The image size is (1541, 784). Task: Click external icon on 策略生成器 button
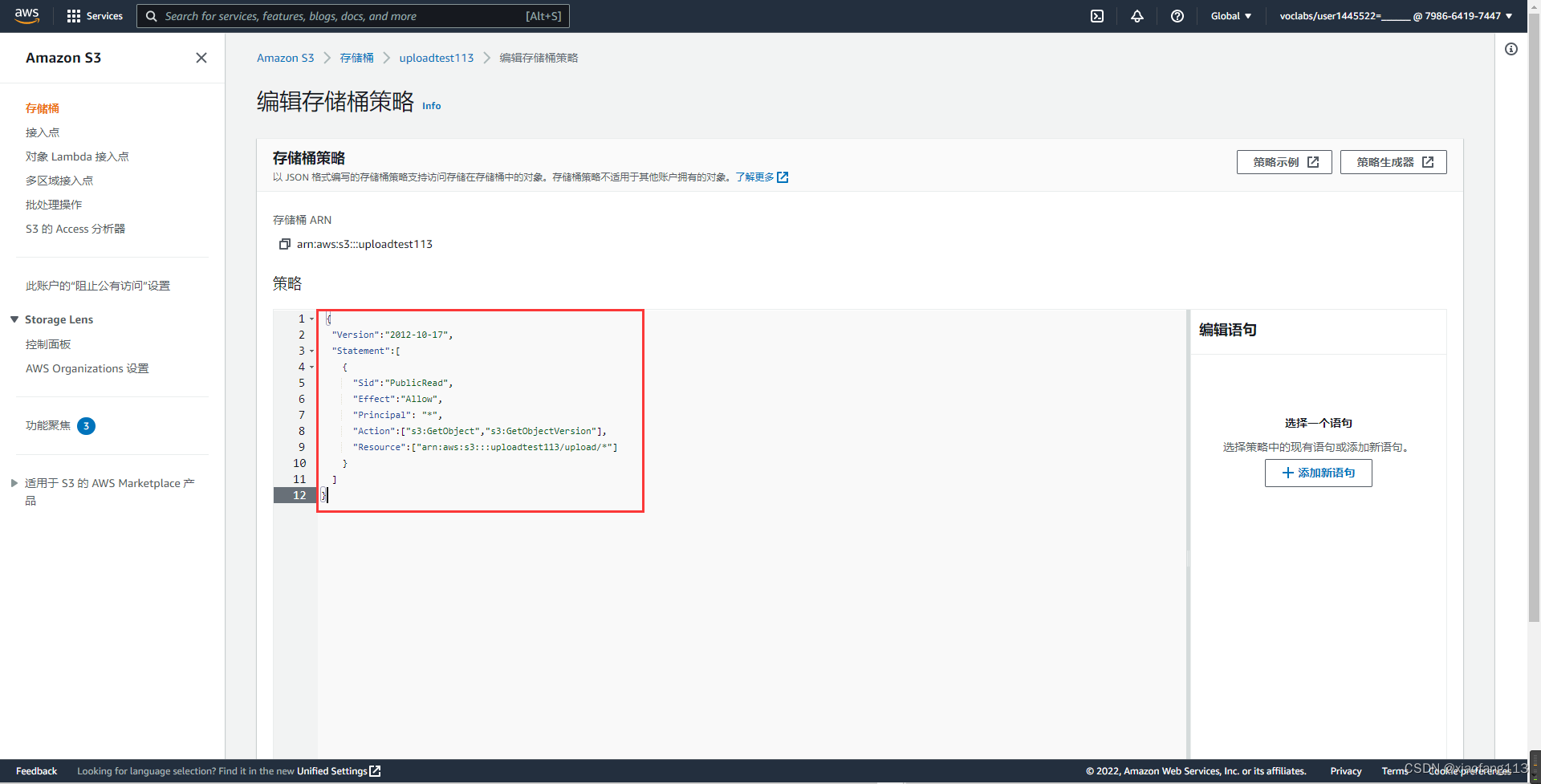pos(1428,162)
